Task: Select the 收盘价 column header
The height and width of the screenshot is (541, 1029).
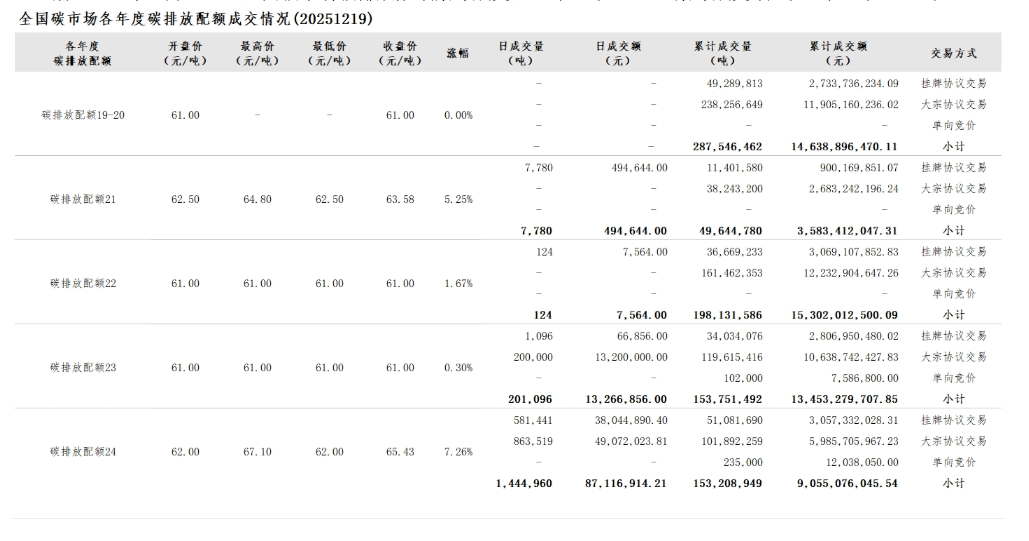Action: tap(400, 53)
